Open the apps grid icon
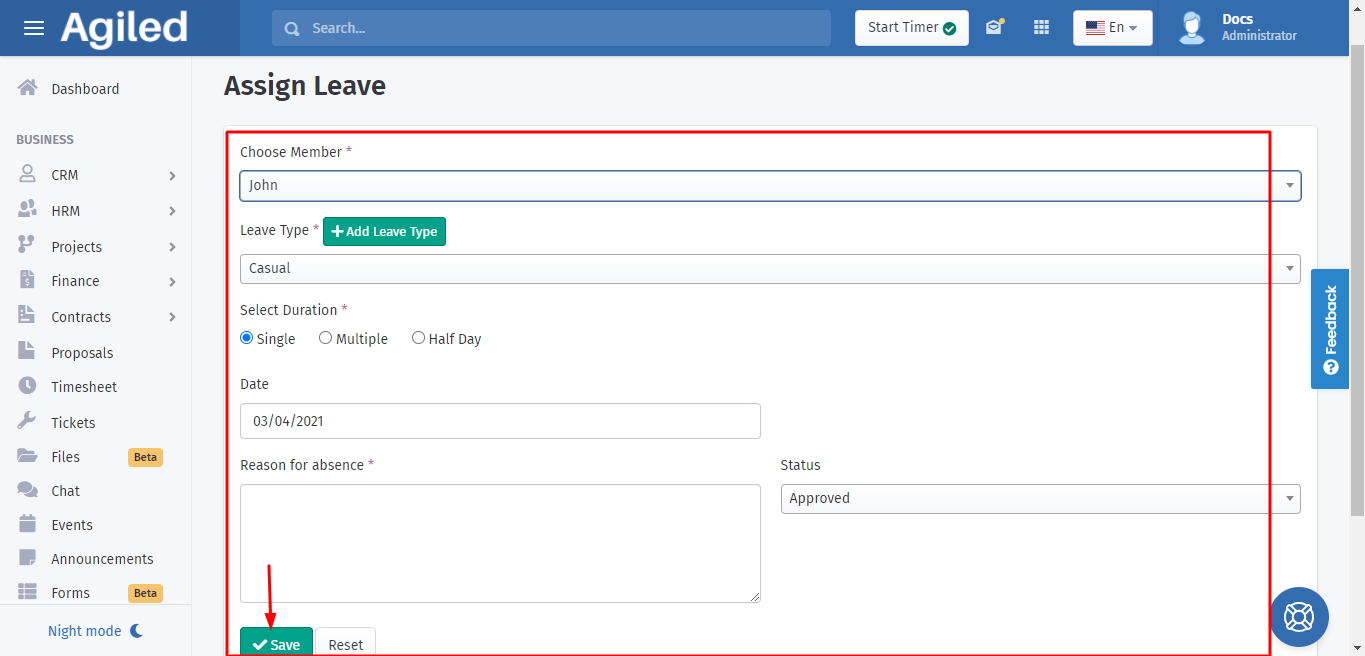This screenshot has height=656, width=1365. 1041,28
